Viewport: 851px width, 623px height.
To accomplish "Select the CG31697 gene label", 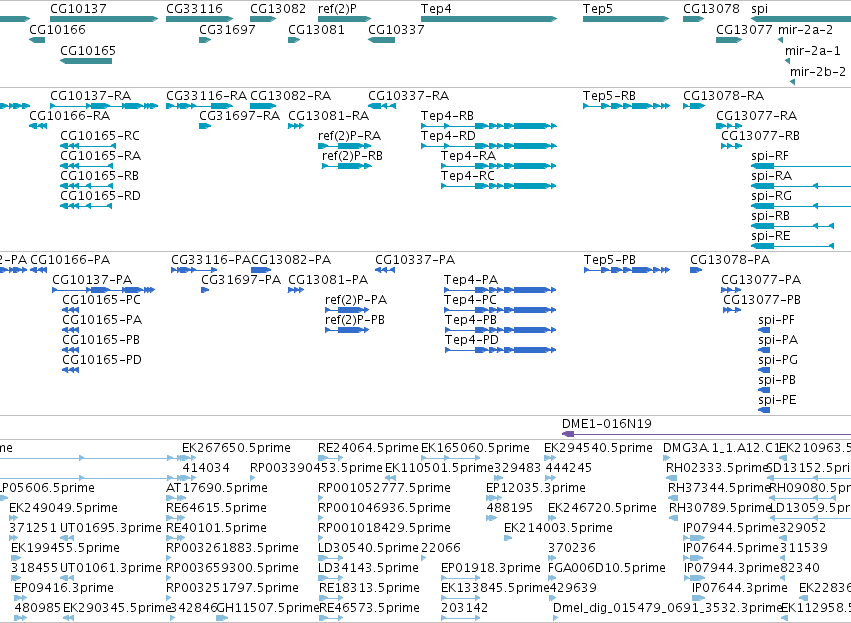I will click(x=227, y=29).
